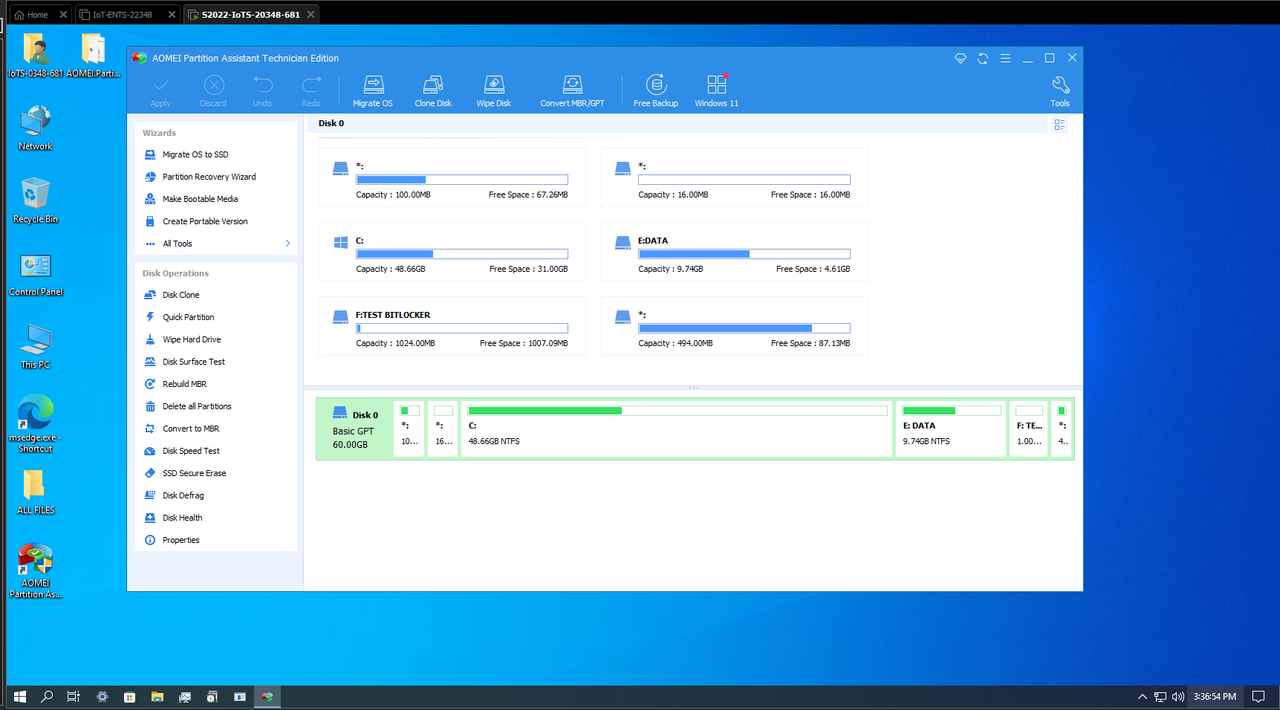Open Control Panel desktop icon

(x=36, y=274)
